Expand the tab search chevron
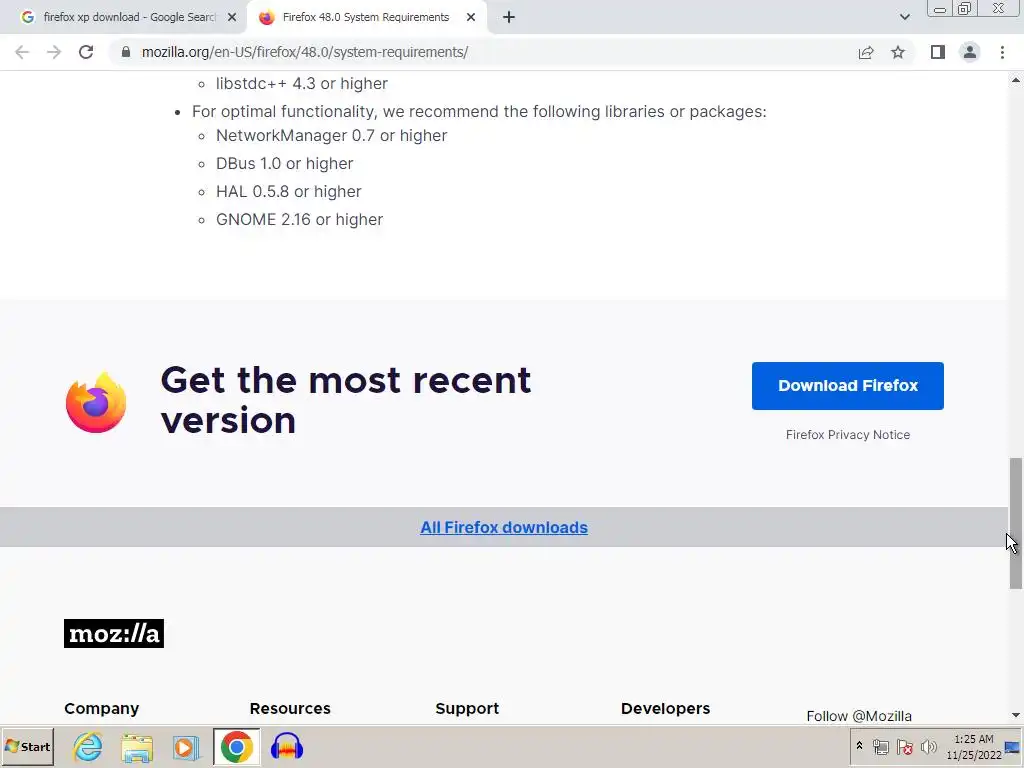 [x=904, y=18]
